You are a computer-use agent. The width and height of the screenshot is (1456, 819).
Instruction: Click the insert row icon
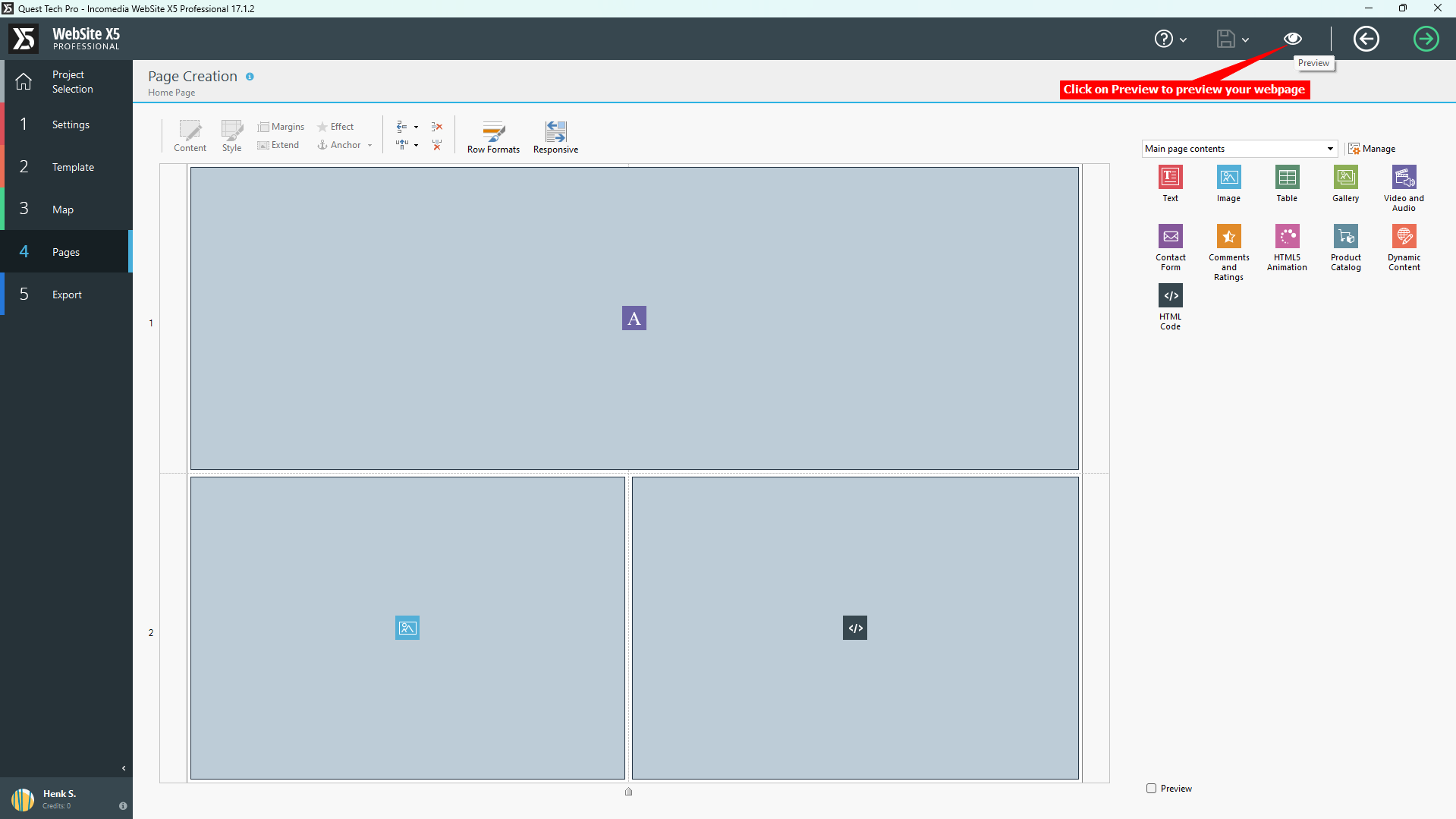(401, 127)
